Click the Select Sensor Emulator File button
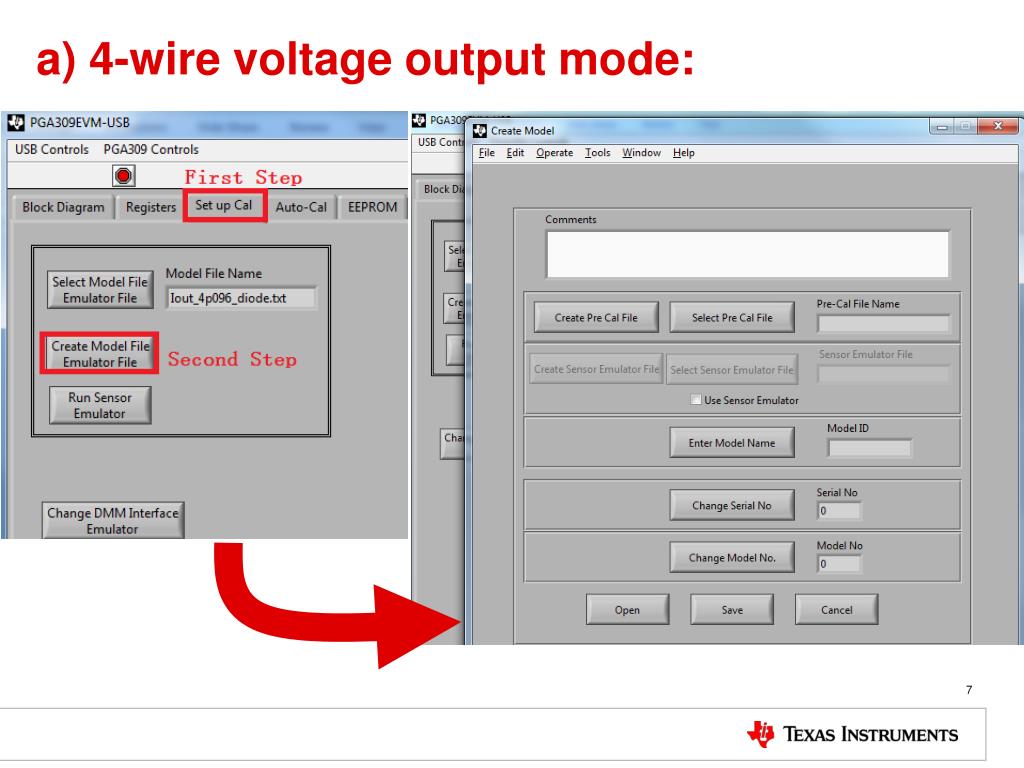The width and height of the screenshot is (1024, 768). point(732,370)
